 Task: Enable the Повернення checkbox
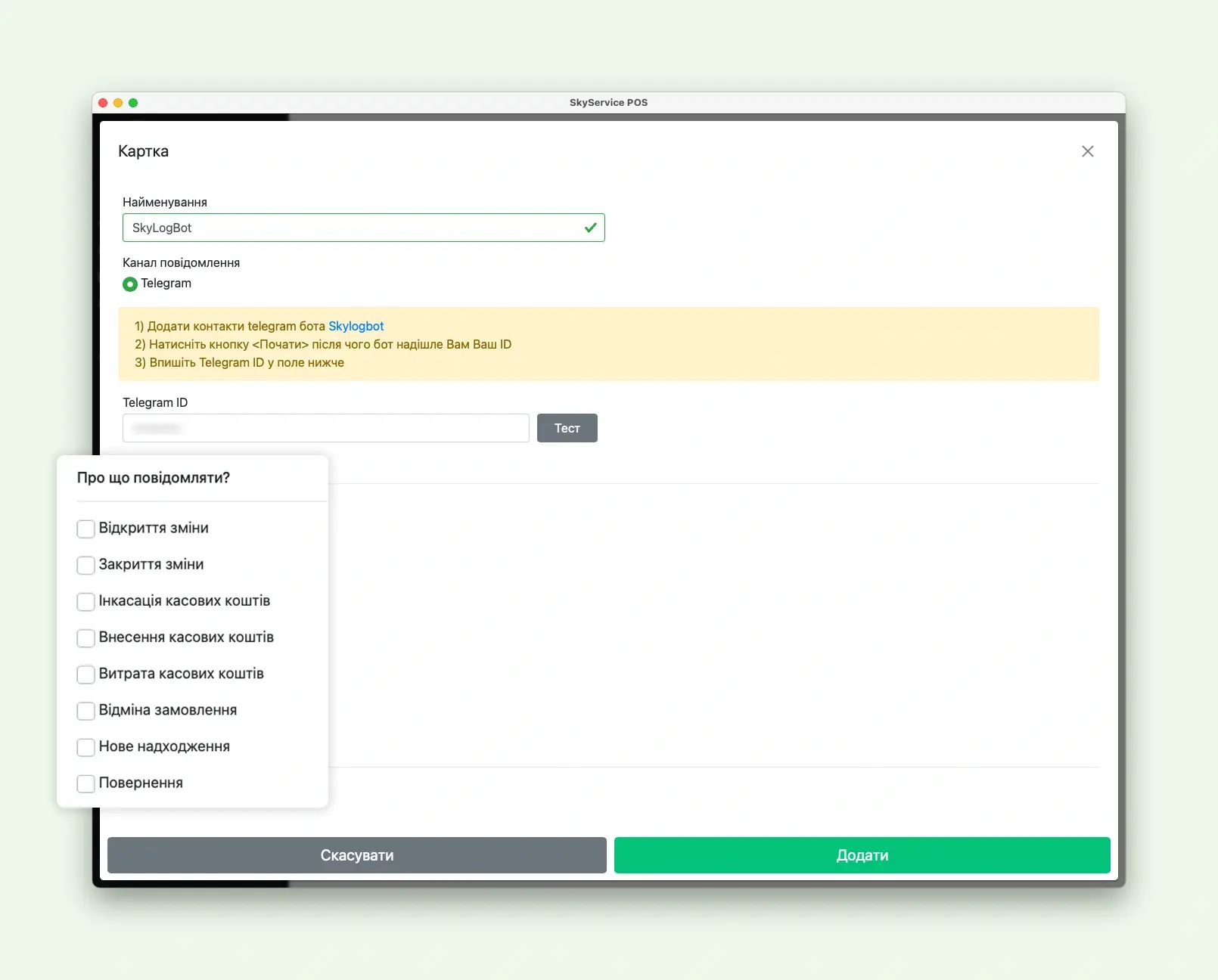pos(86,783)
